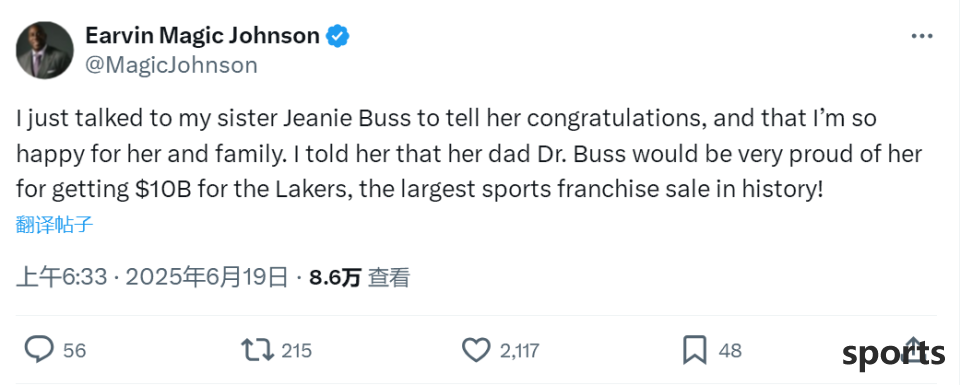Repost using the retweet arrows icon
The height and width of the screenshot is (385, 960).
(x=257, y=350)
